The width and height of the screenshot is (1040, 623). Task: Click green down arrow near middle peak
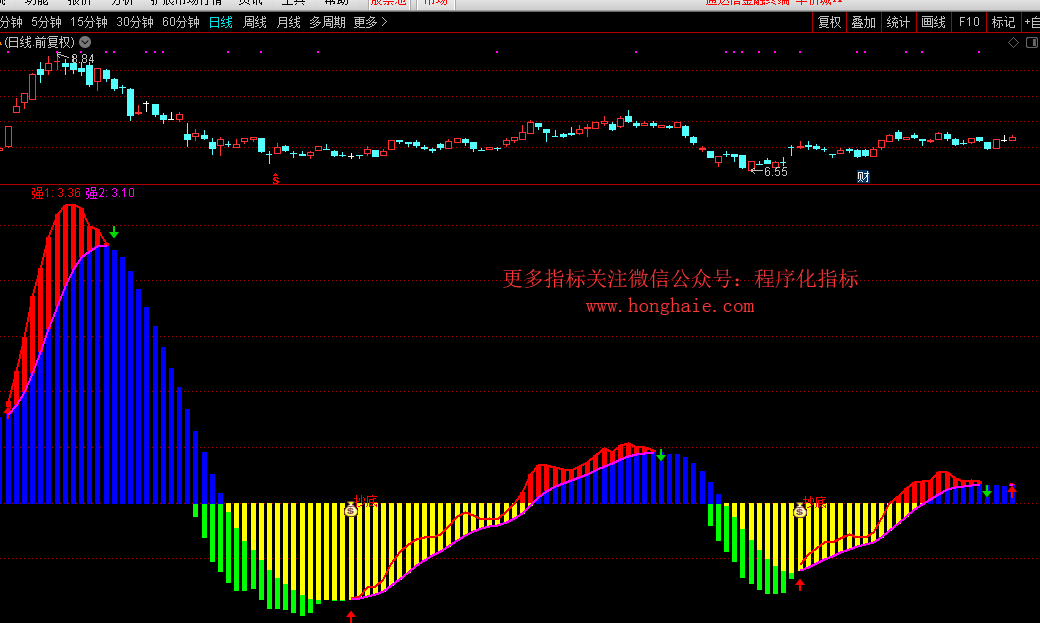click(x=661, y=455)
